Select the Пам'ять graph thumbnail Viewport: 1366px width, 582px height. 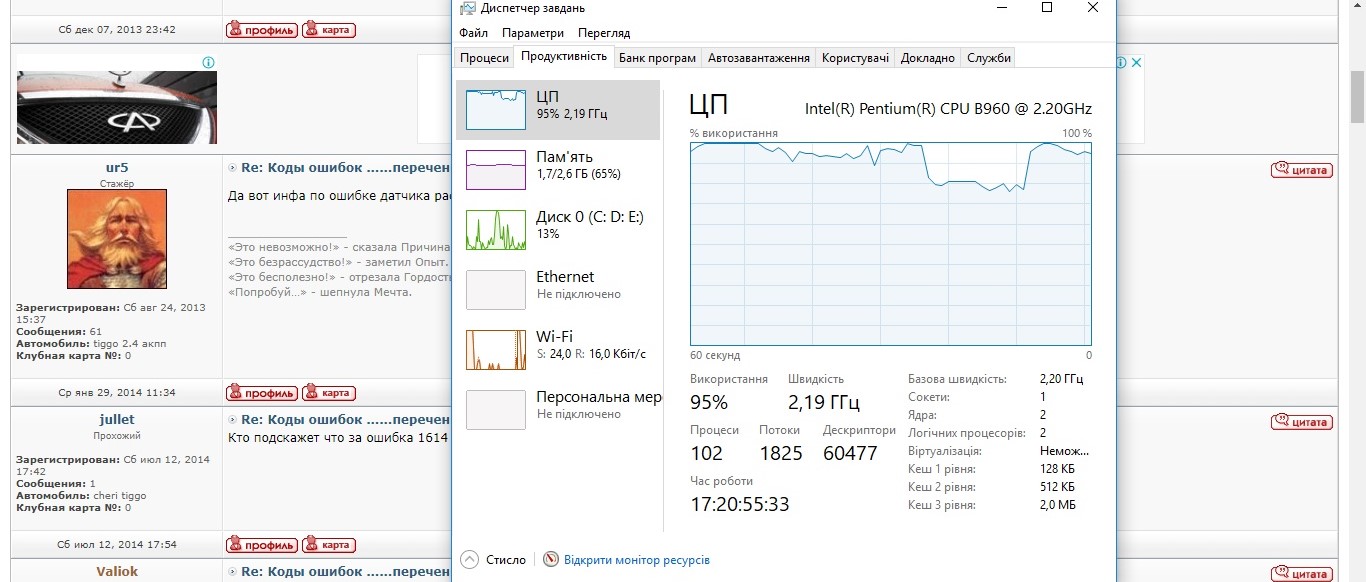click(x=496, y=169)
